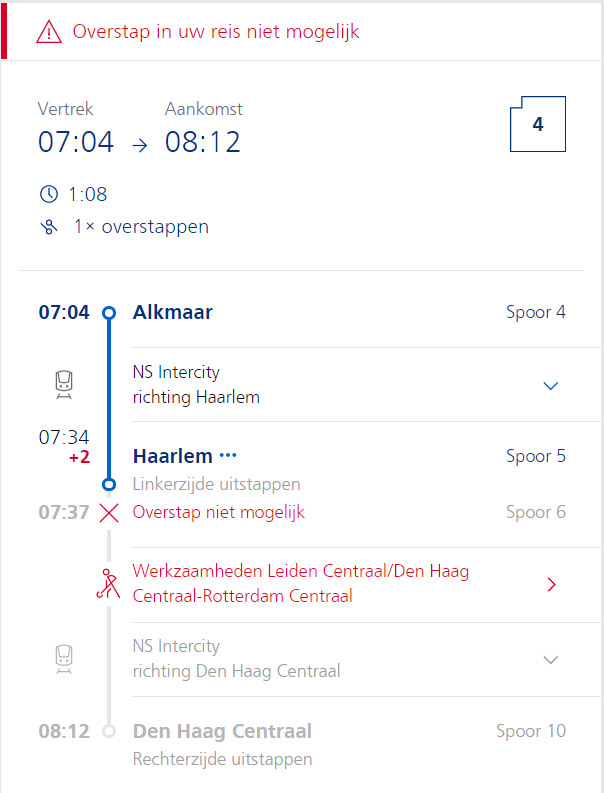The height and width of the screenshot is (793, 604).
Task: Expand the NS Intercity richting Haarlem details
Action: (x=550, y=386)
